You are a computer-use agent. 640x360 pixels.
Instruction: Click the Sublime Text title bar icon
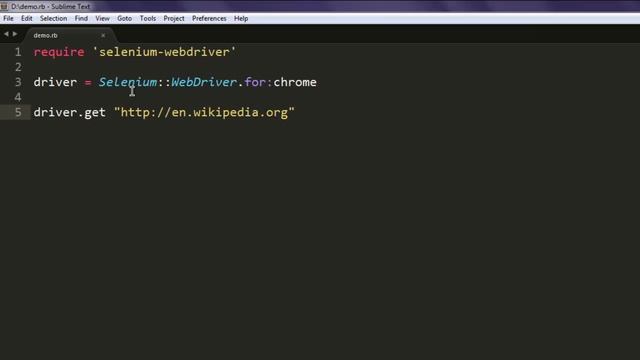tap(4, 7)
